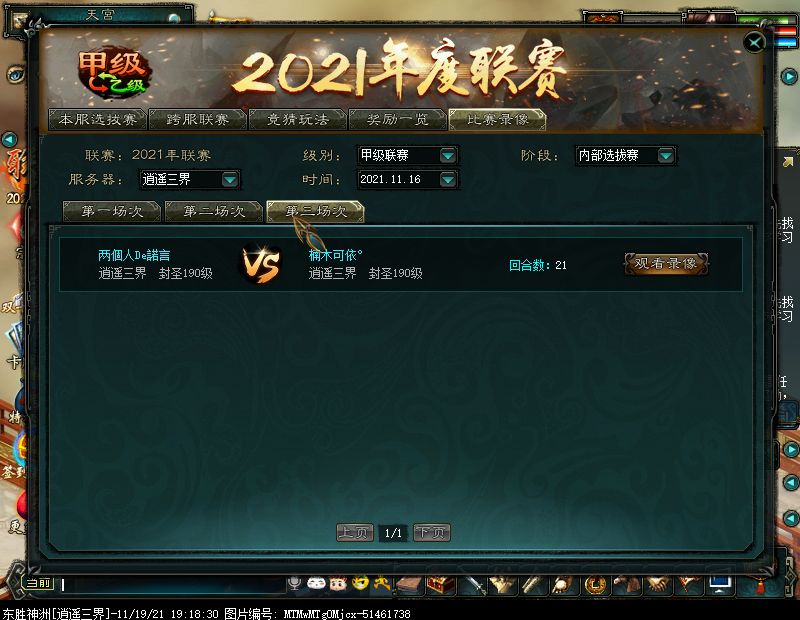Viewport: 800px width, 620px height.
Task: Click the 甲级/乙级 league switch emblem
Action: point(113,75)
